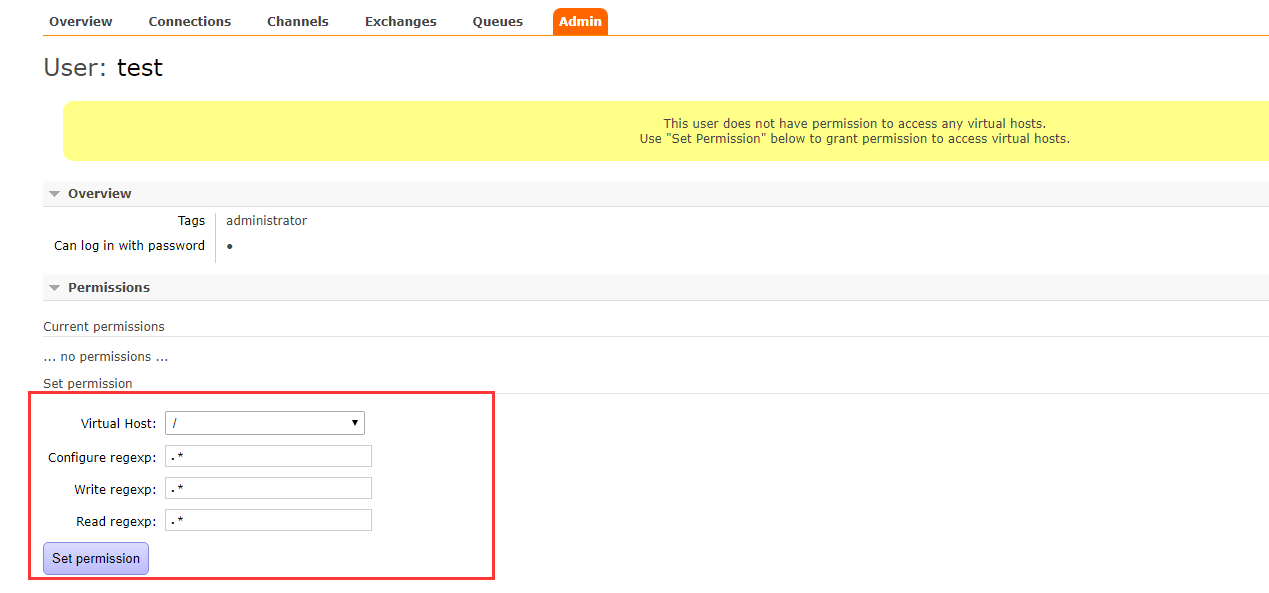Open the Virtual Host dropdown
Viewport: 1269px width, 593px height.
[264, 423]
